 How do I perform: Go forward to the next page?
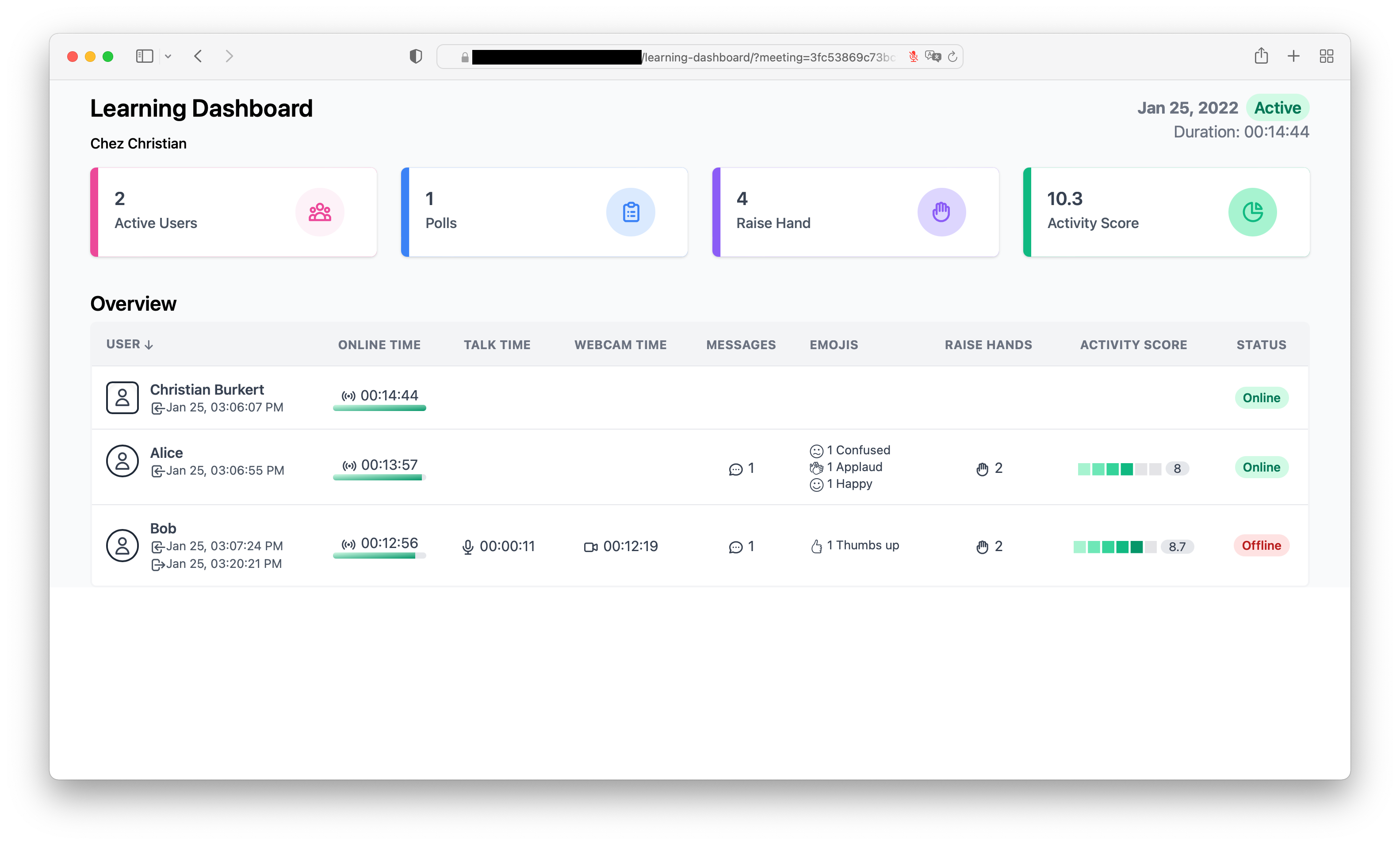pos(229,56)
